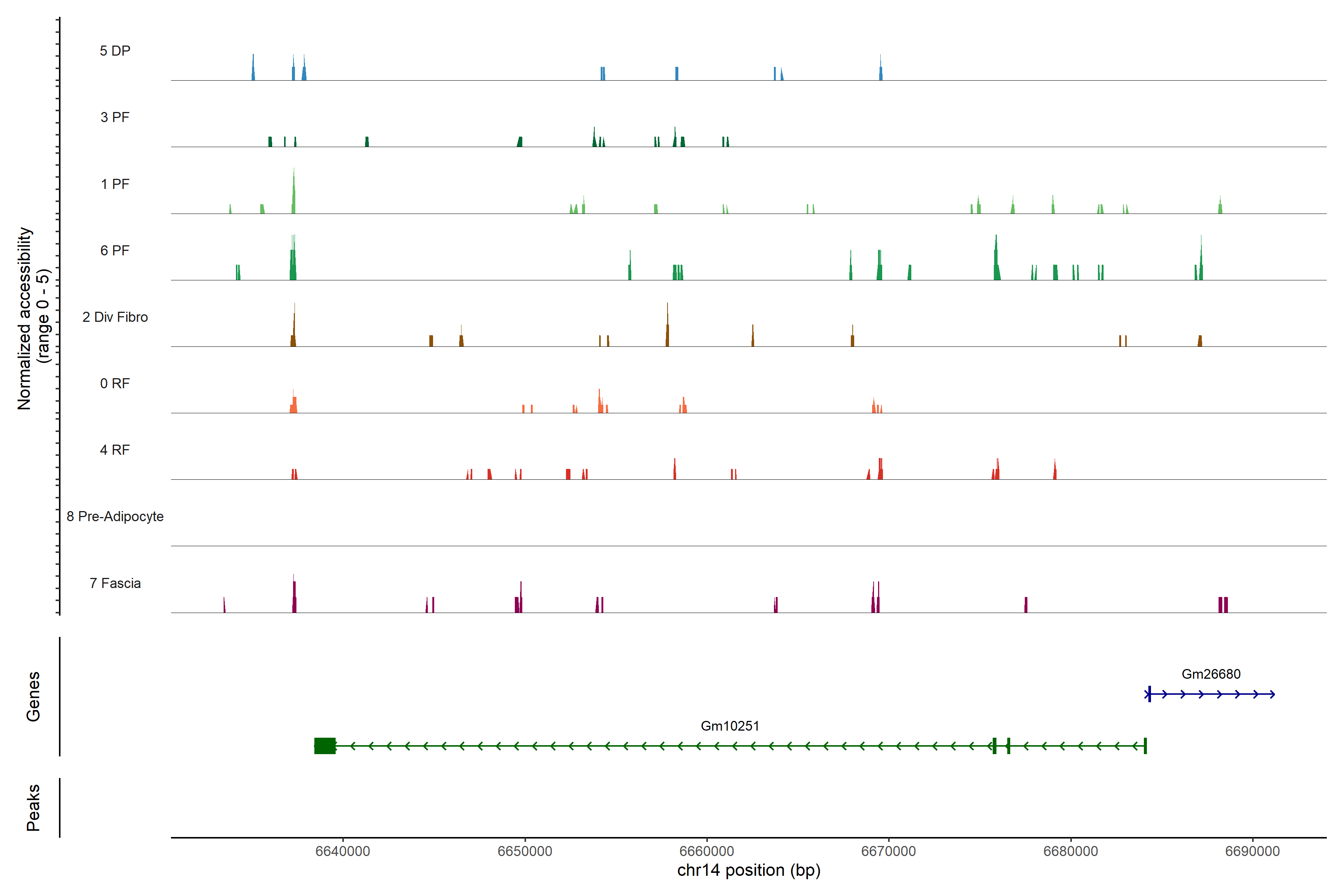
Task: Click the Peaks panel label
Action: coord(33,808)
